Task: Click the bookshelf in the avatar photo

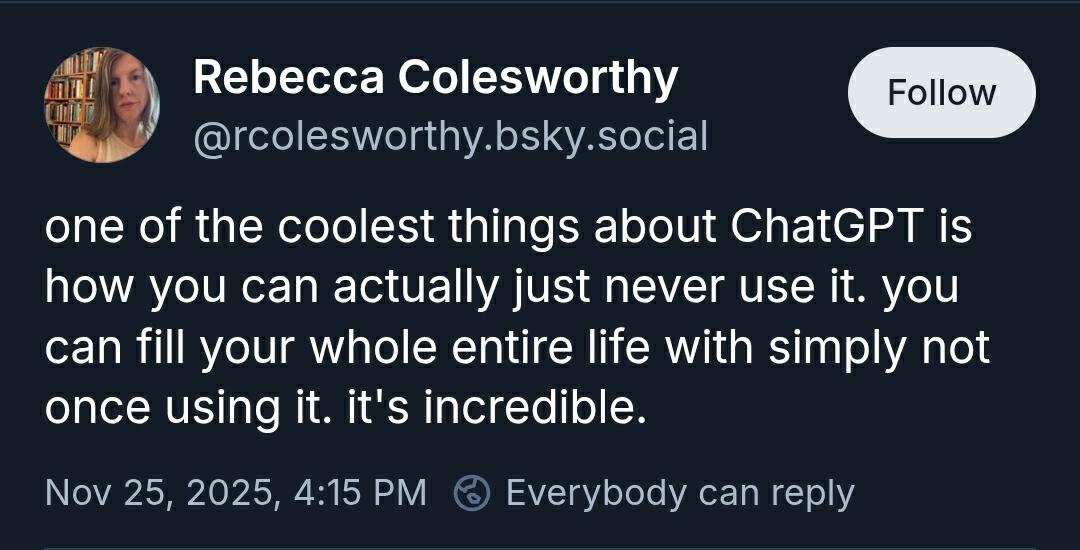Action: [68, 98]
